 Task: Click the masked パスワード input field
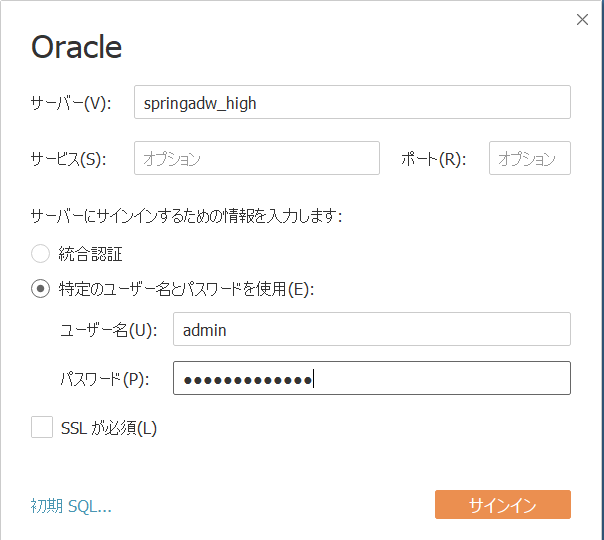(x=372, y=378)
